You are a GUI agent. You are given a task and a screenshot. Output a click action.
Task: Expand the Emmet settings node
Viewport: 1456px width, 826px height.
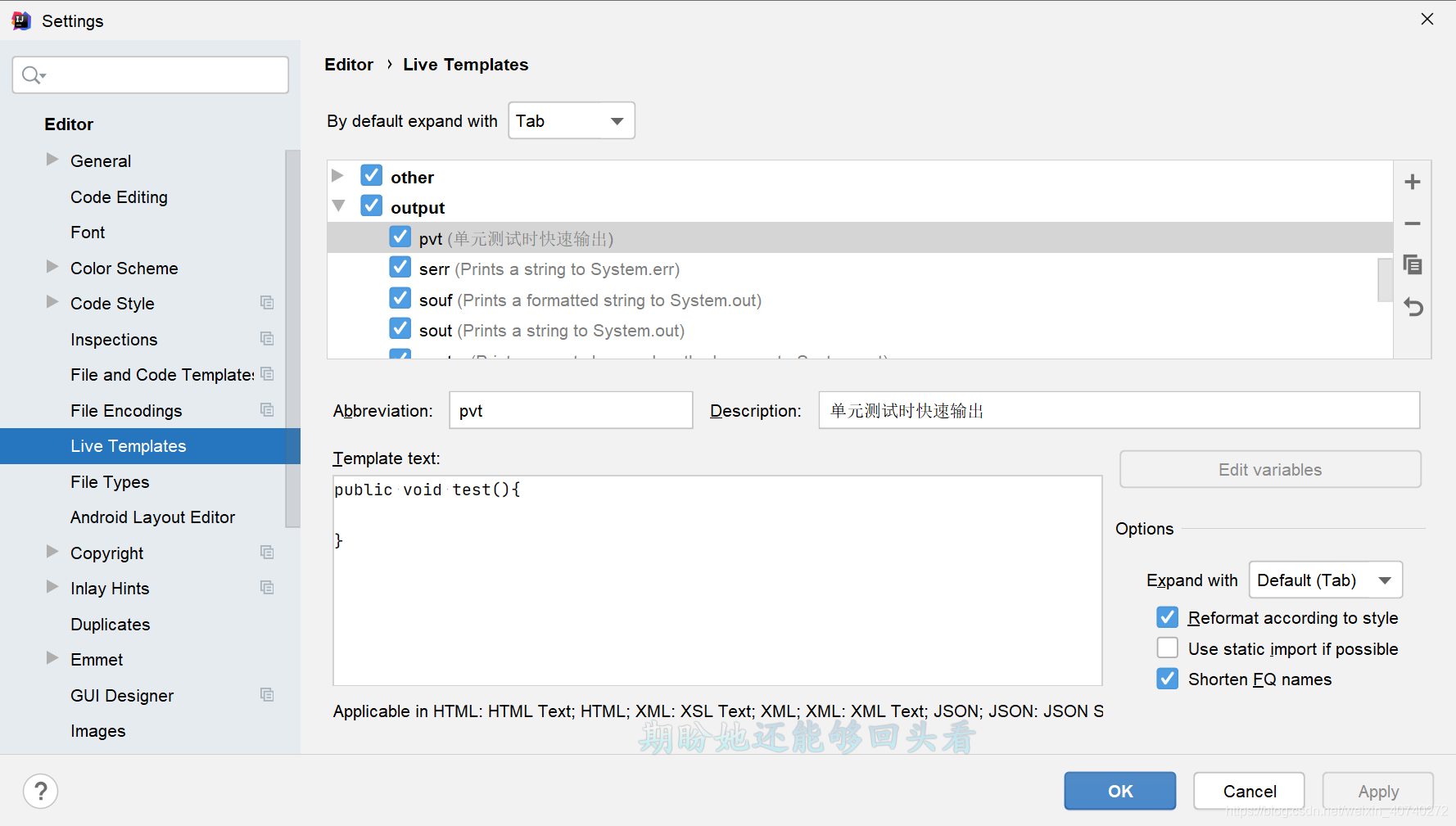[x=52, y=658]
